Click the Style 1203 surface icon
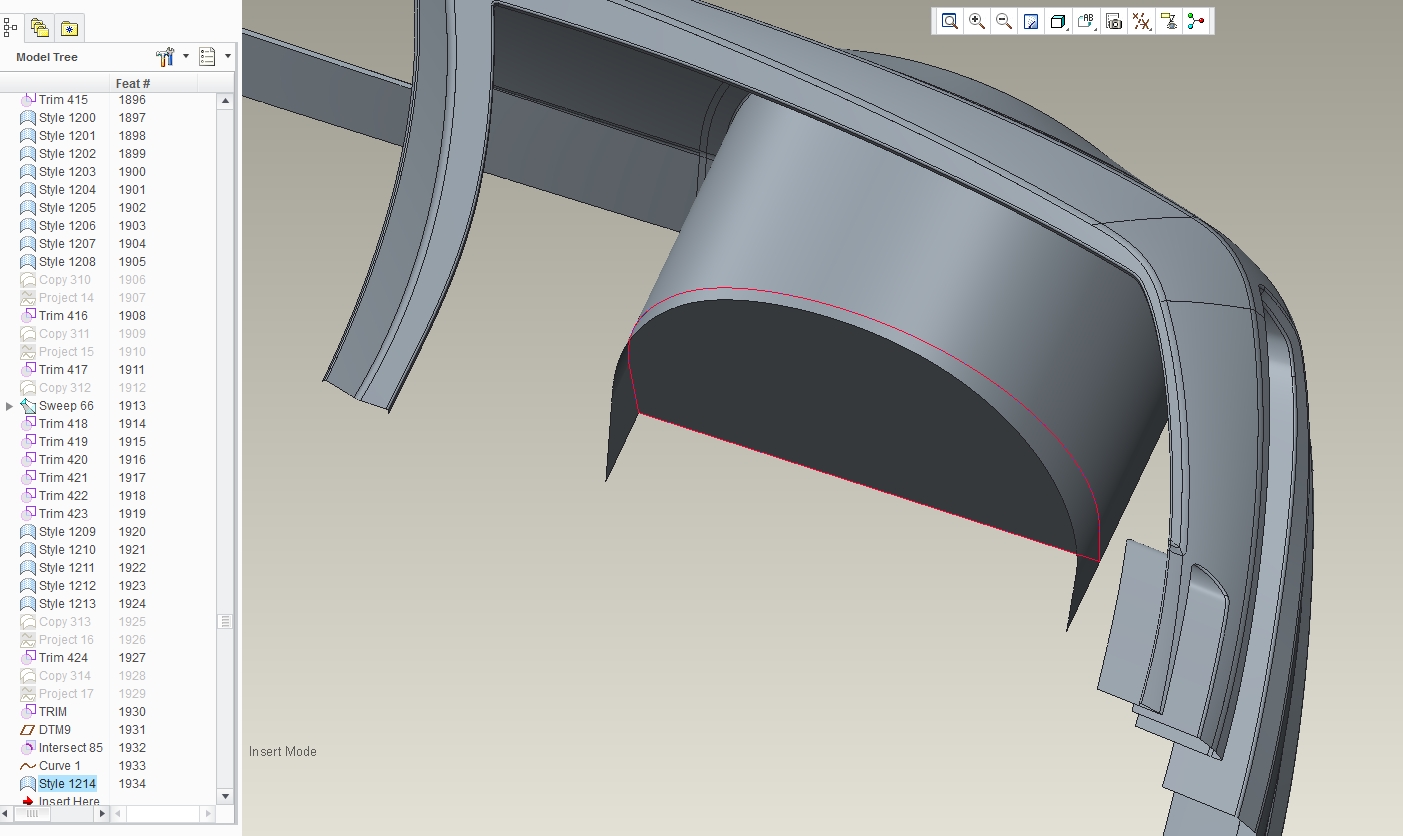 coord(28,172)
